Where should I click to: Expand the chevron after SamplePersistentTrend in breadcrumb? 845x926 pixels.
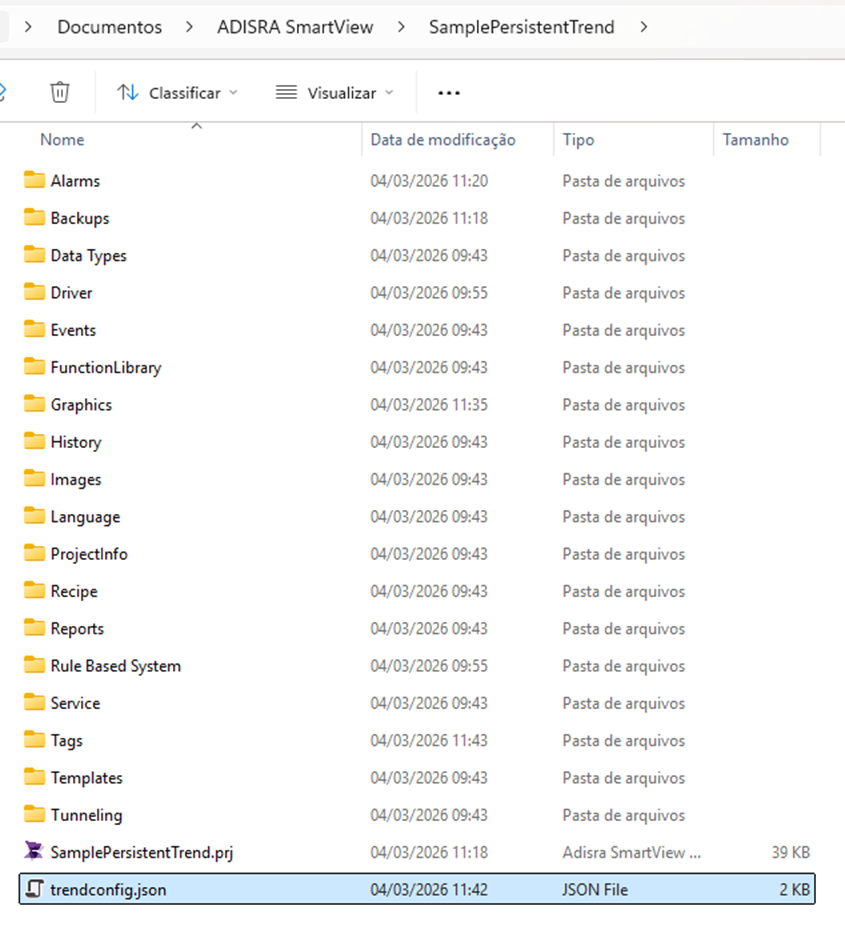[x=644, y=27]
